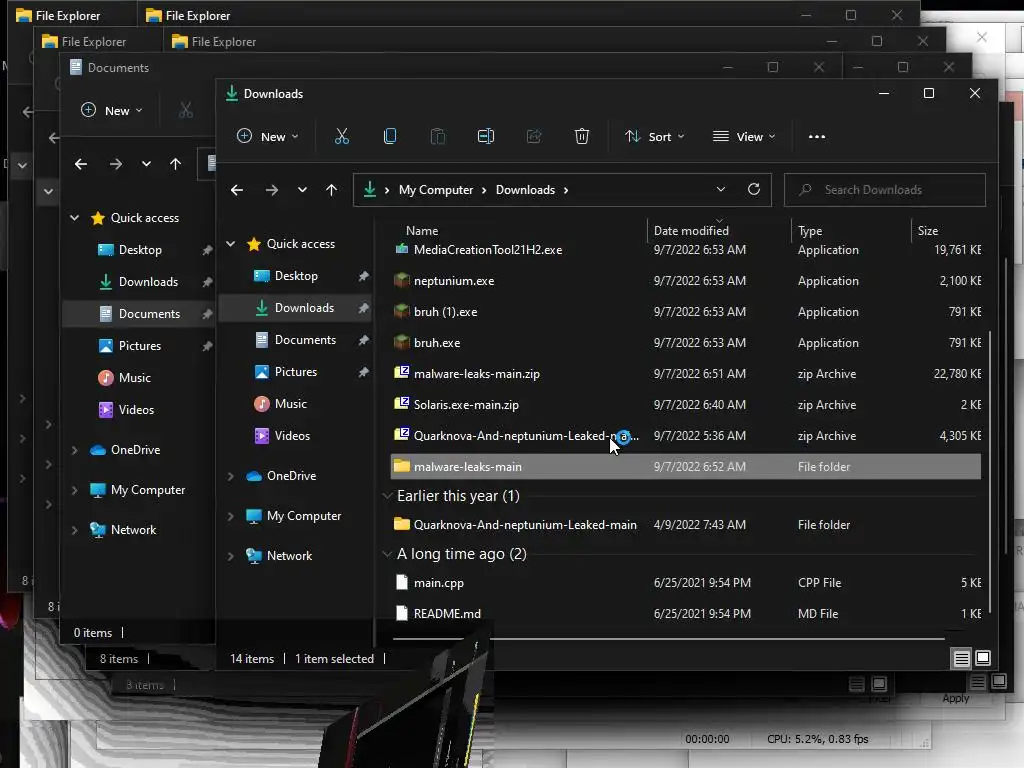
Task: Select Music in Downloads window sidebar
Action: [x=291, y=404]
